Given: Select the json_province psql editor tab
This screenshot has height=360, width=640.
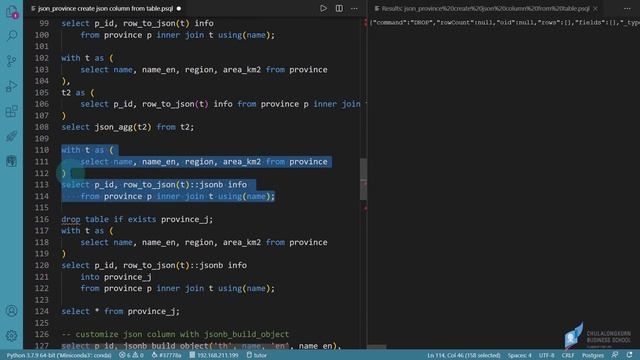Looking at the screenshot, I should (106, 8).
